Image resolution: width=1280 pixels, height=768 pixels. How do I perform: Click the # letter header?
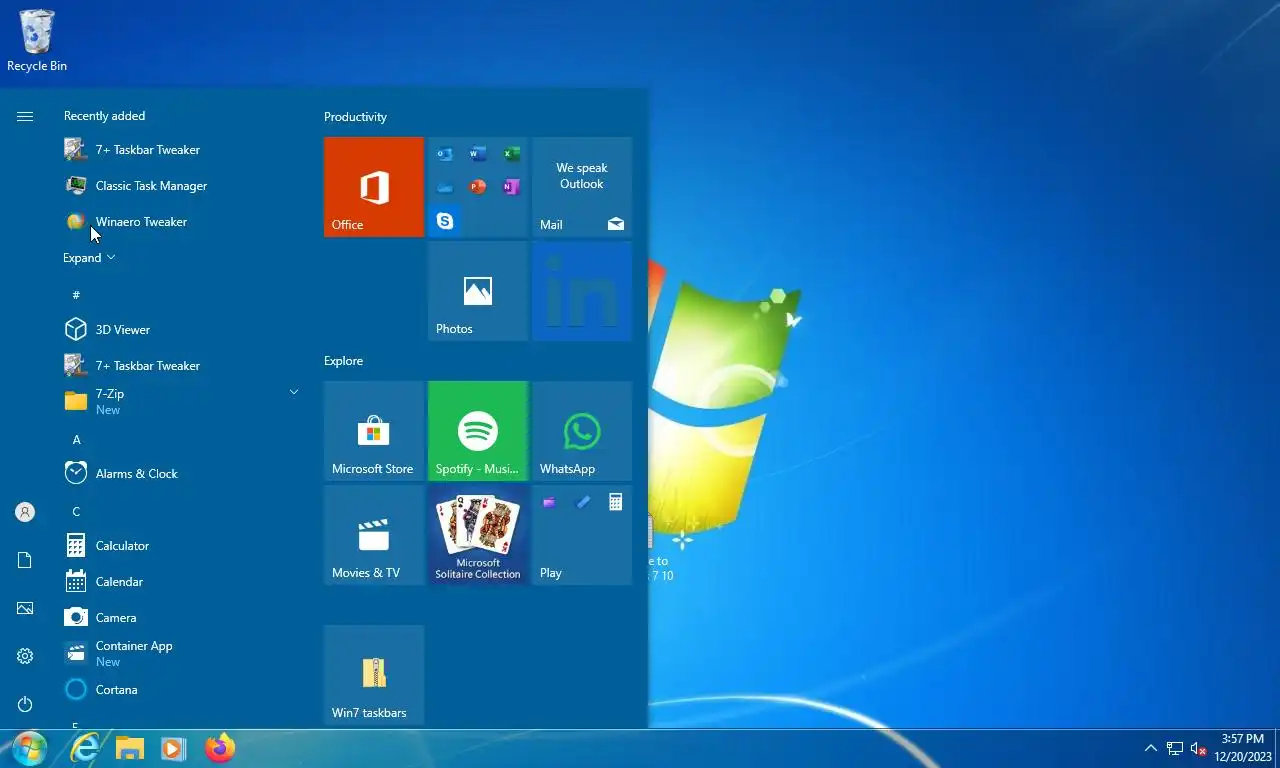click(76, 295)
